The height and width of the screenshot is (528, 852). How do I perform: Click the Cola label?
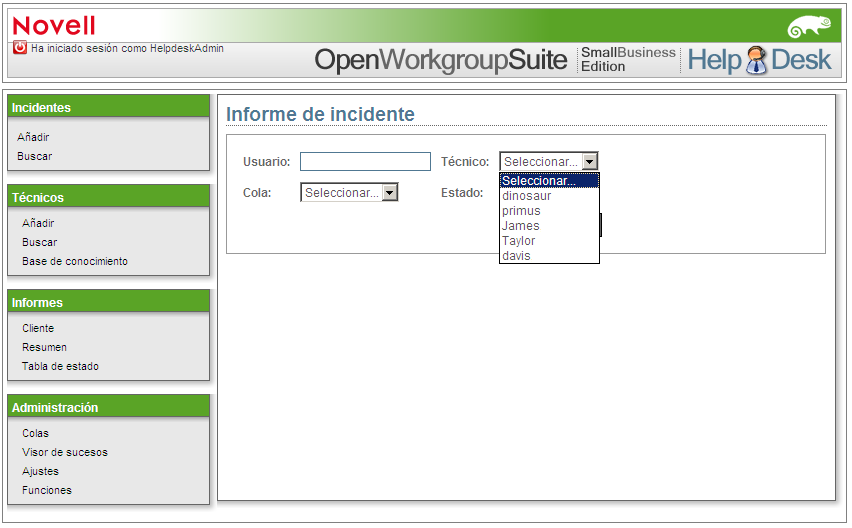click(x=257, y=193)
